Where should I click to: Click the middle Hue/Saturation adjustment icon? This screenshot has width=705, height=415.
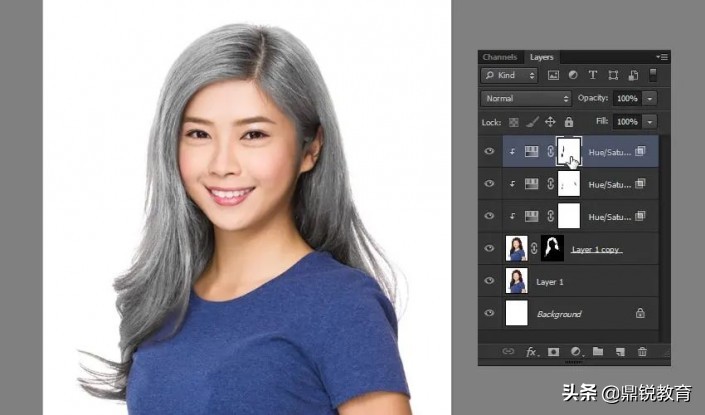[531, 184]
